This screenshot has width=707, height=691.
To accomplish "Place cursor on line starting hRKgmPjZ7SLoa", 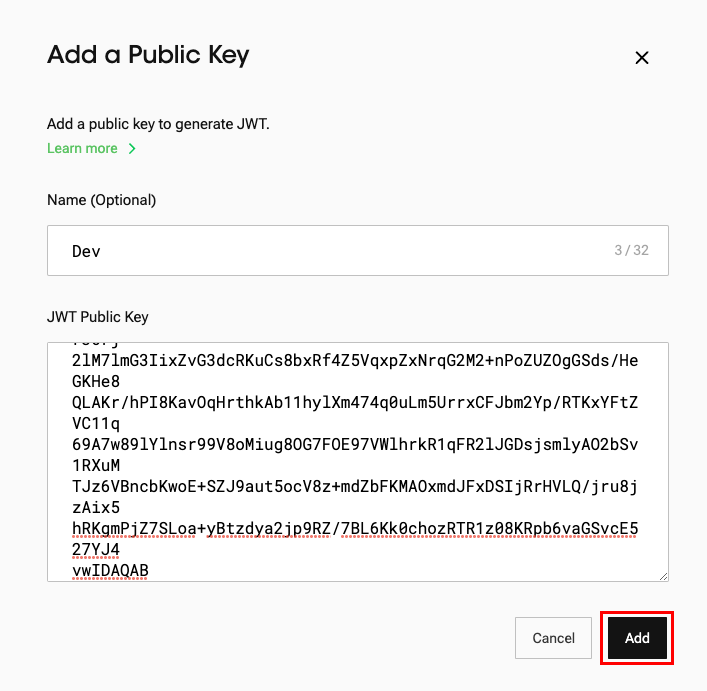I will click(355, 528).
